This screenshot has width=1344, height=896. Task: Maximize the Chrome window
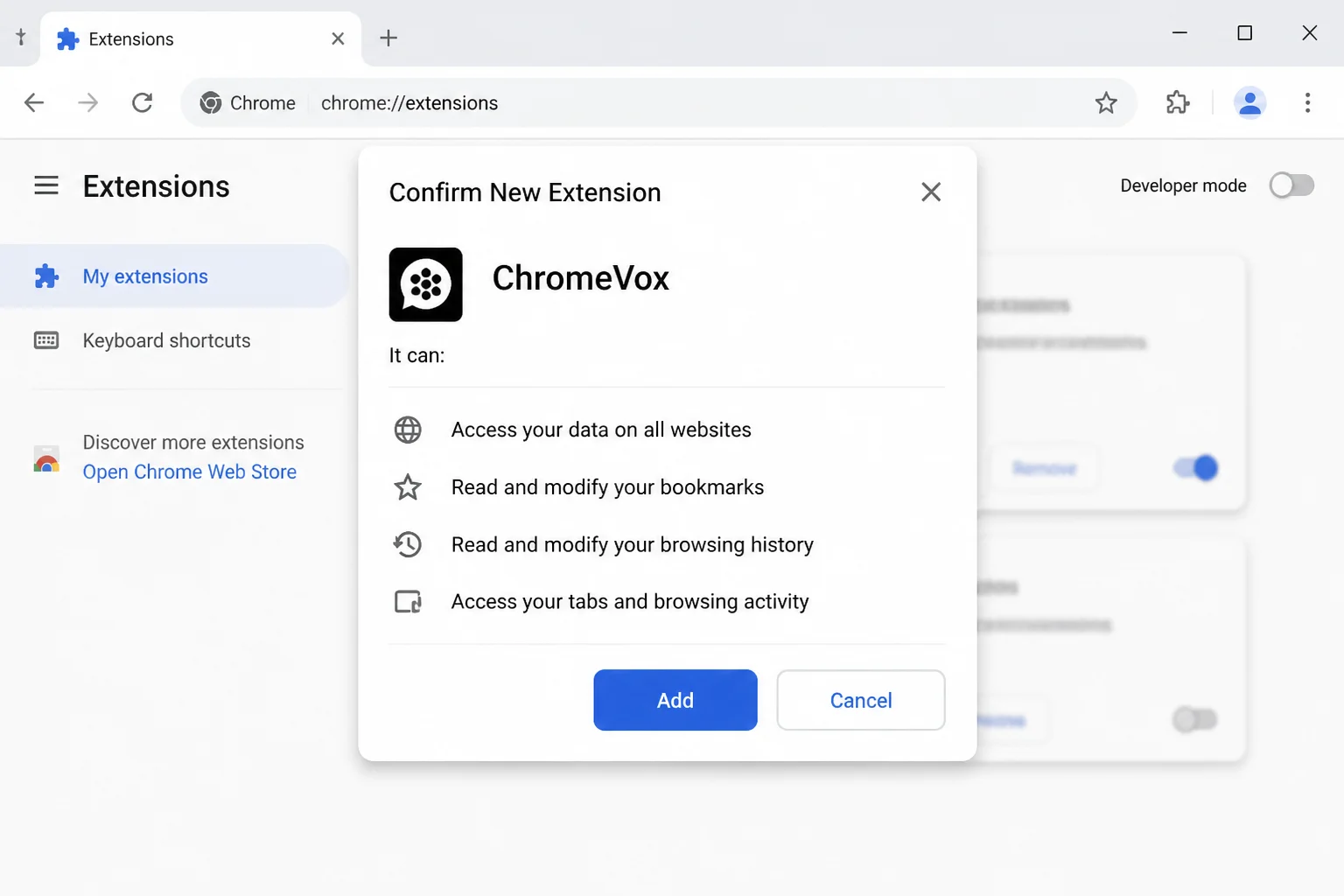coord(1244,32)
